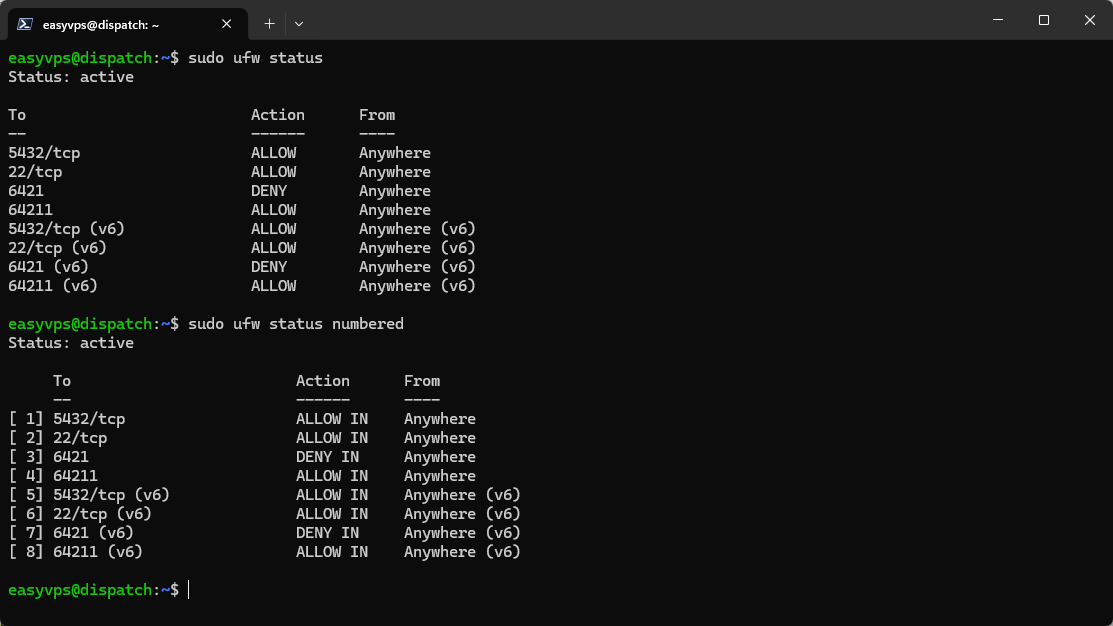Click the "[ 2]" rule number
The height and width of the screenshot is (626, 1113).
pos(26,438)
